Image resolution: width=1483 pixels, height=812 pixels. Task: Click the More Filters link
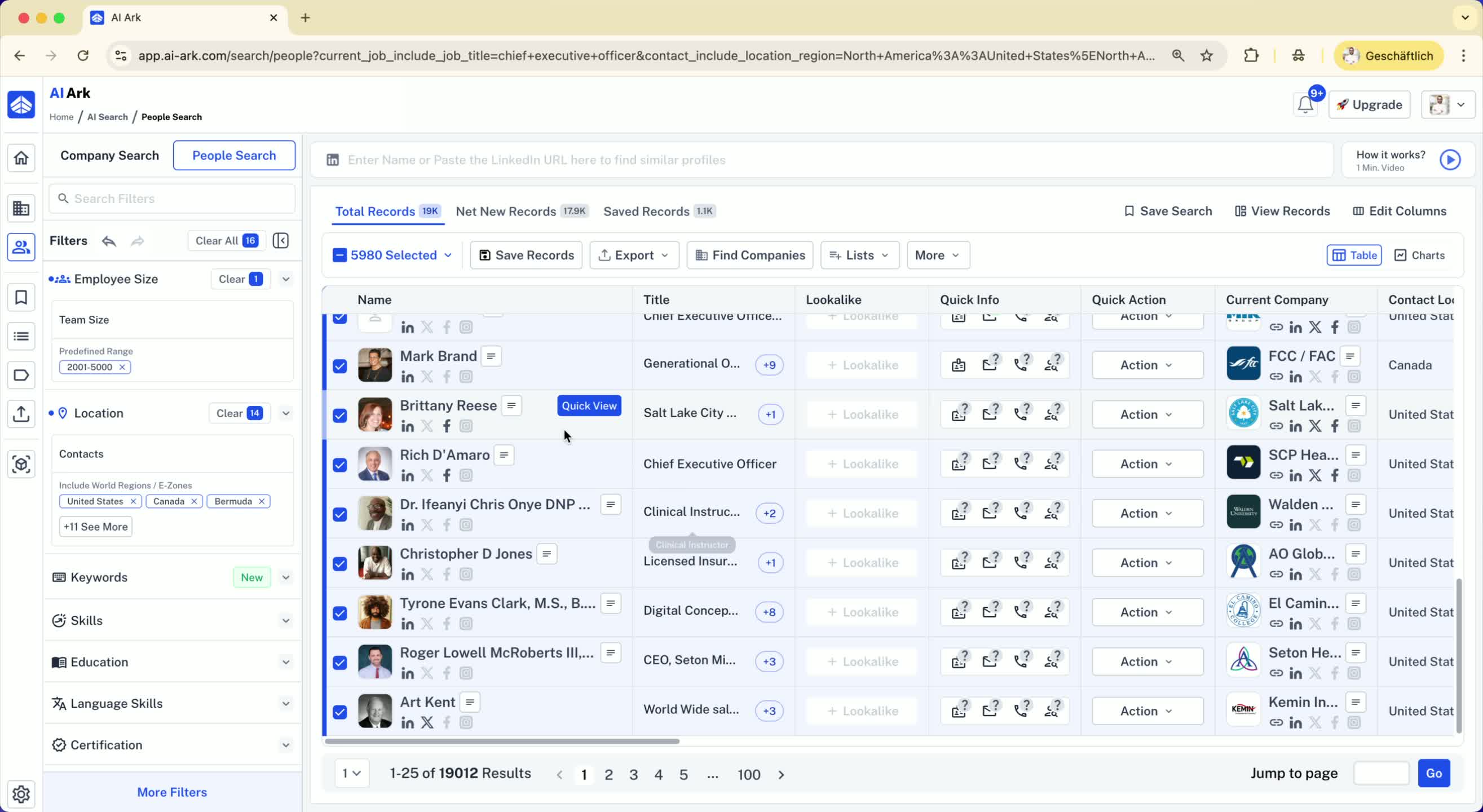171,792
